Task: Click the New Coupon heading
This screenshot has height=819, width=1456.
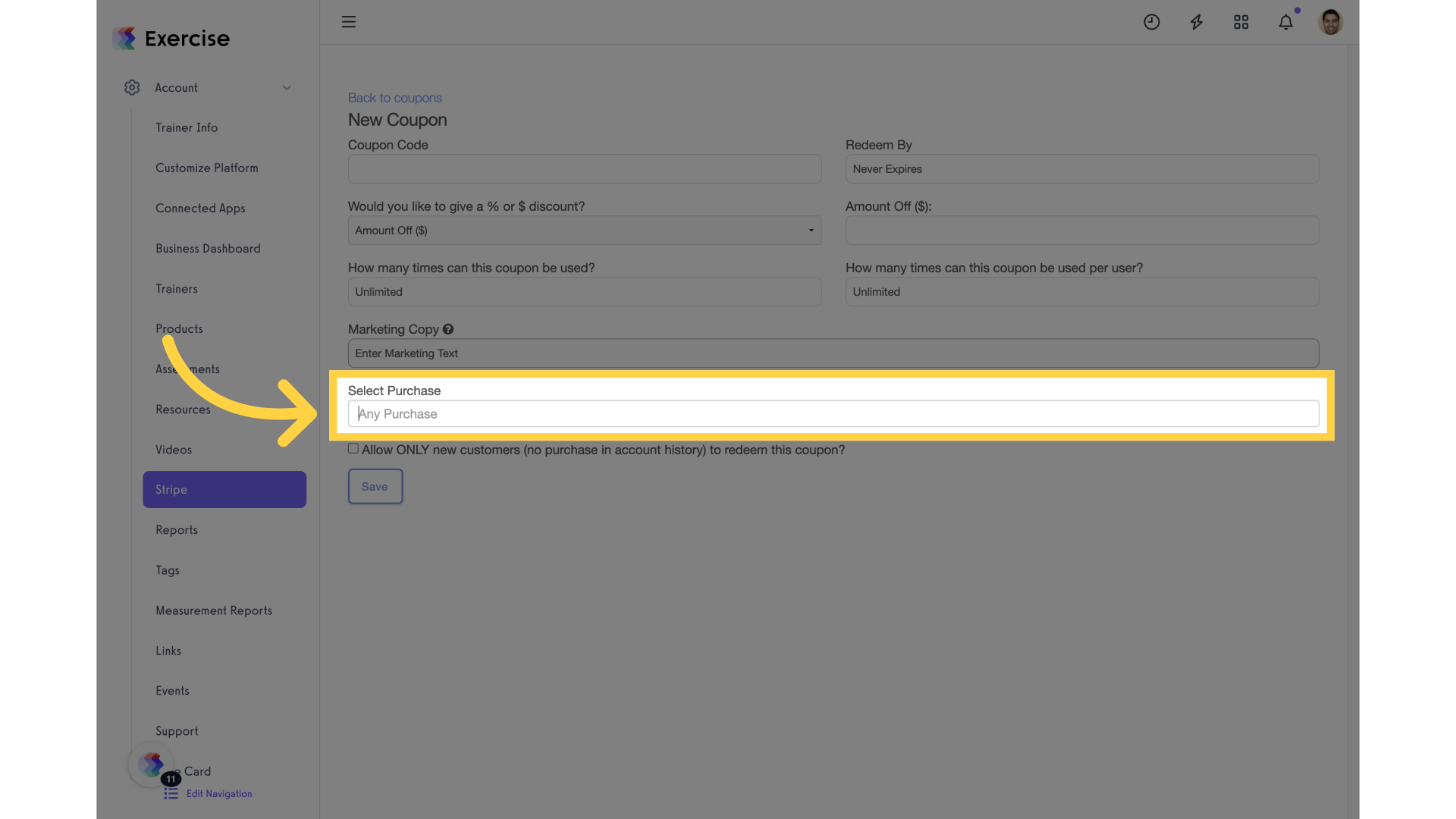Action: tap(397, 120)
